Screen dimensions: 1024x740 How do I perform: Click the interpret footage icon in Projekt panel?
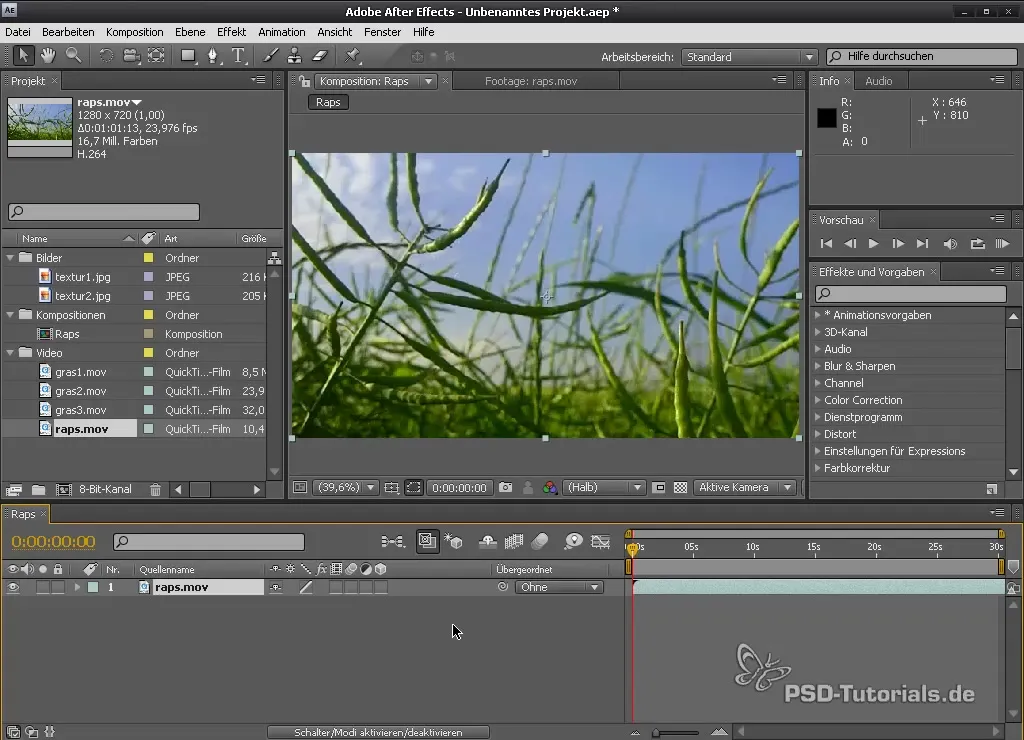(14, 489)
